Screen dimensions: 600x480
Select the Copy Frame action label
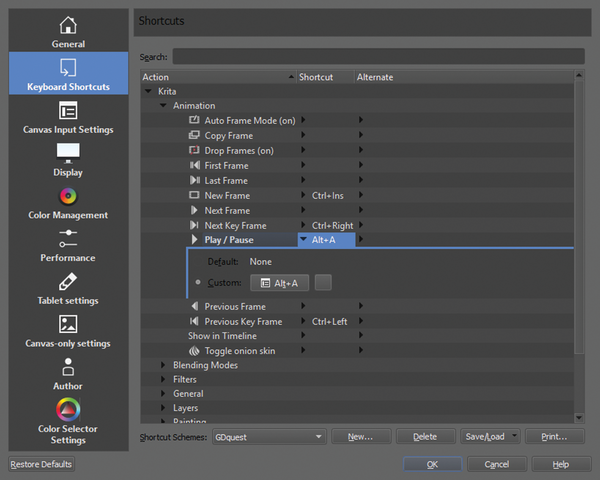pyautogui.click(x=229, y=136)
